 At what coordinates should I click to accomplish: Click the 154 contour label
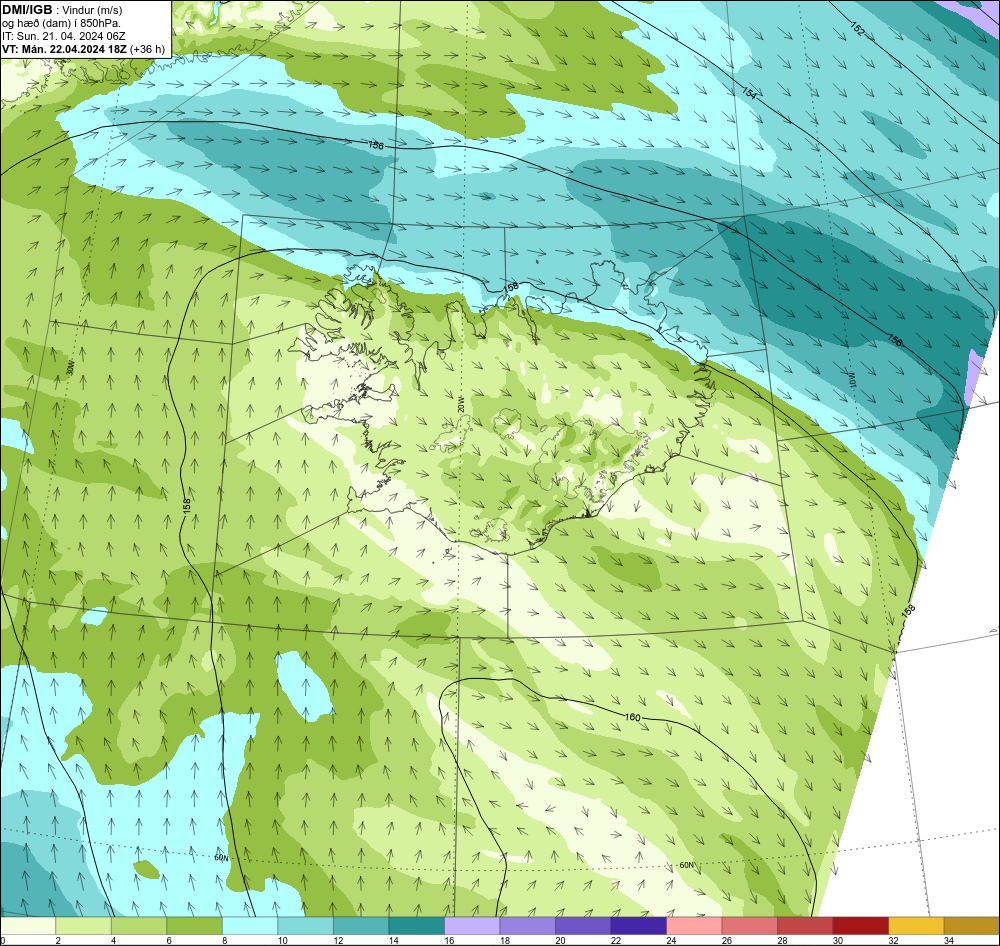[749, 93]
